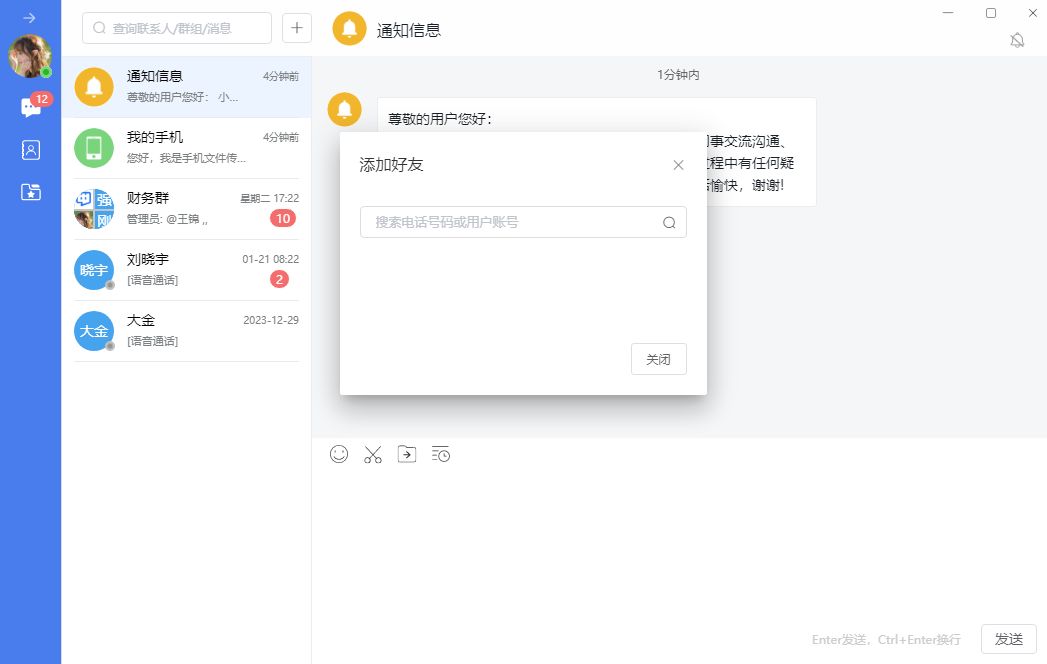Open the 财务群 group chat

(186, 209)
